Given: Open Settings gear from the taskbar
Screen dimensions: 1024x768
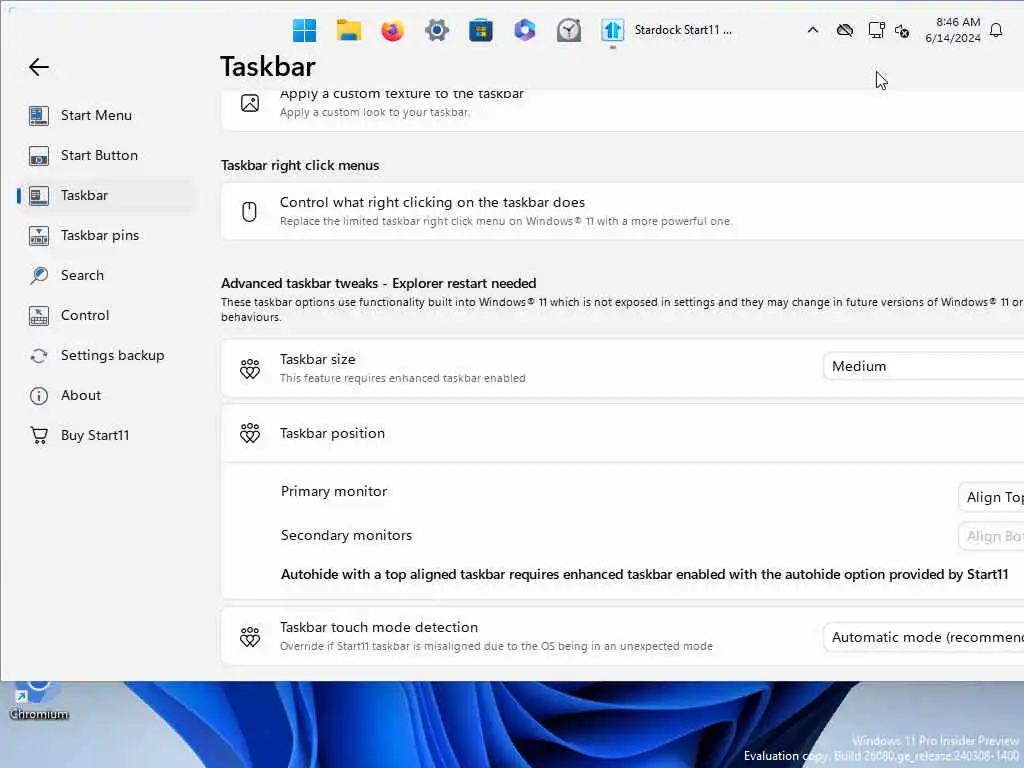Looking at the screenshot, I should click(436, 30).
